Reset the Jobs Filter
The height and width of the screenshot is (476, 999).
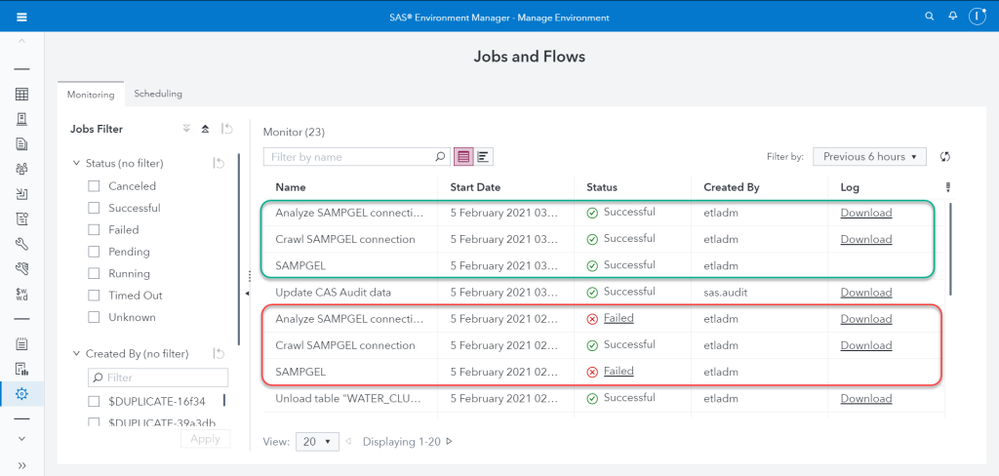click(227, 129)
